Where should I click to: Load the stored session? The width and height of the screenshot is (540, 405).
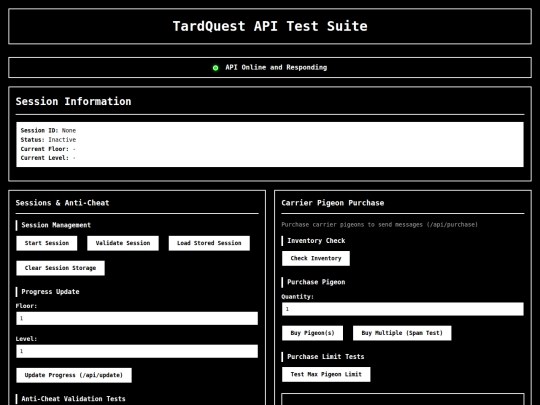tap(209, 243)
